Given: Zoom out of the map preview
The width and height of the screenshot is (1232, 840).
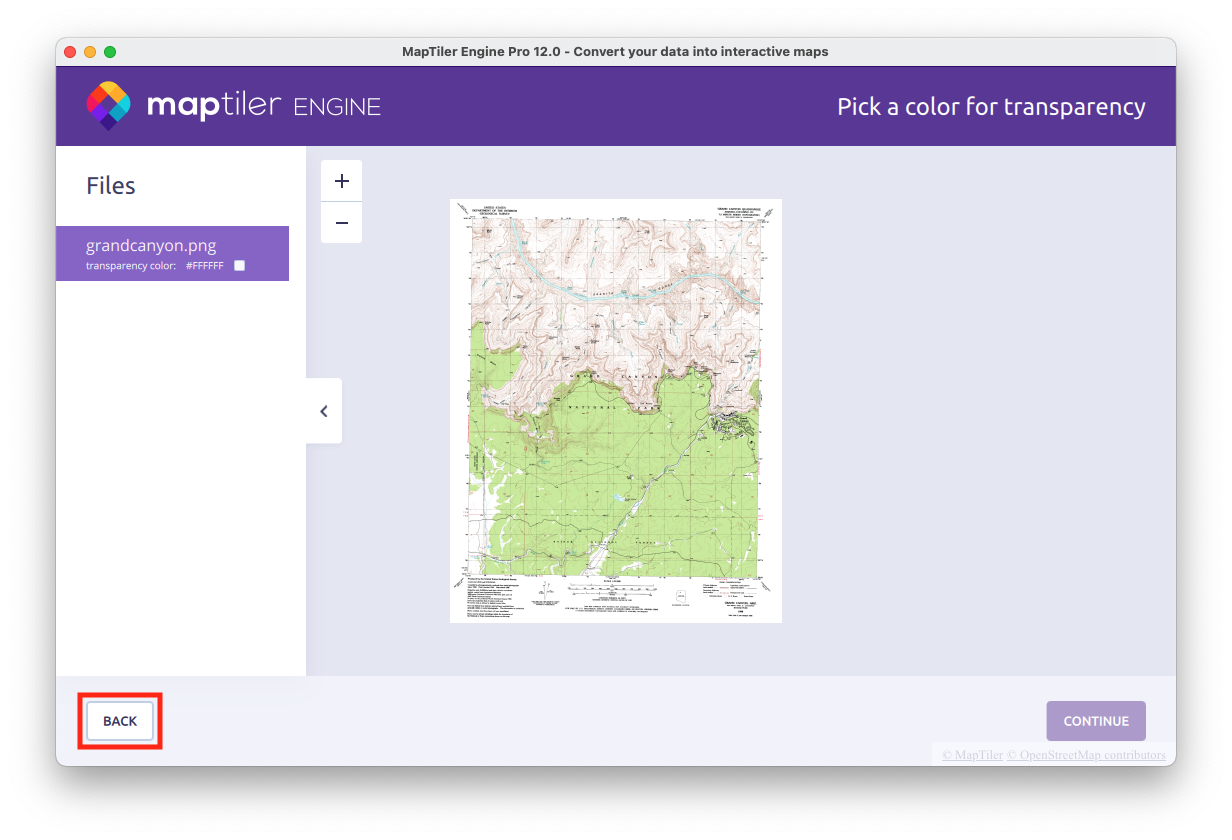Looking at the screenshot, I should (x=341, y=222).
